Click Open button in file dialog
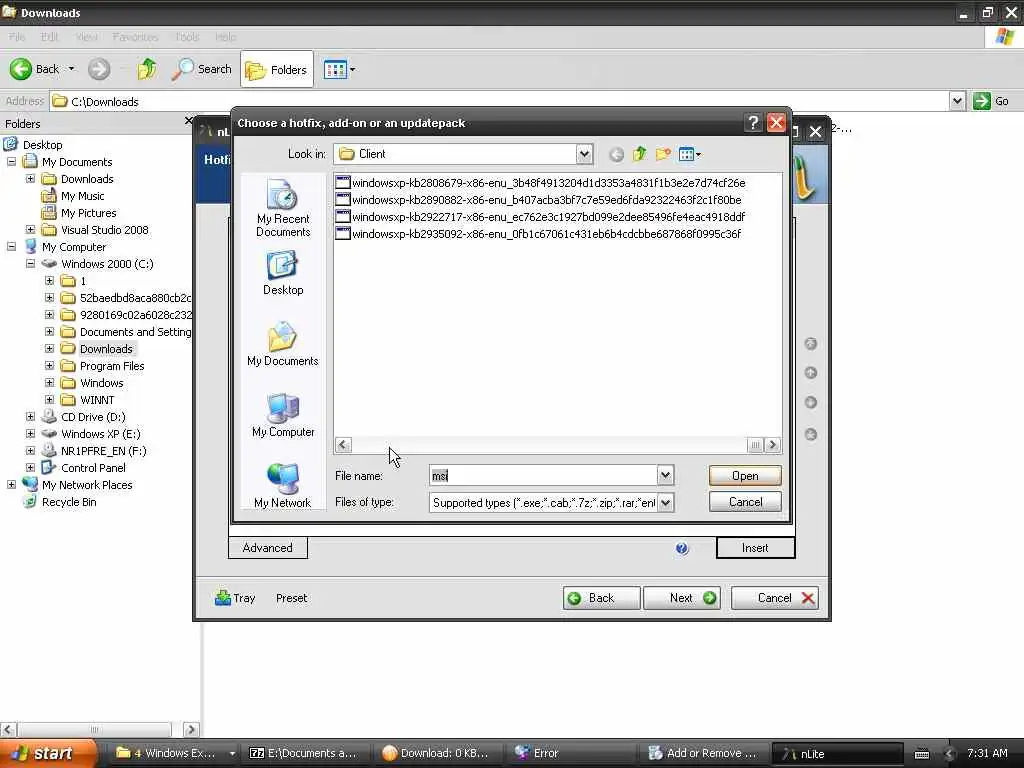The height and width of the screenshot is (768, 1024). pyautogui.click(x=745, y=475)
